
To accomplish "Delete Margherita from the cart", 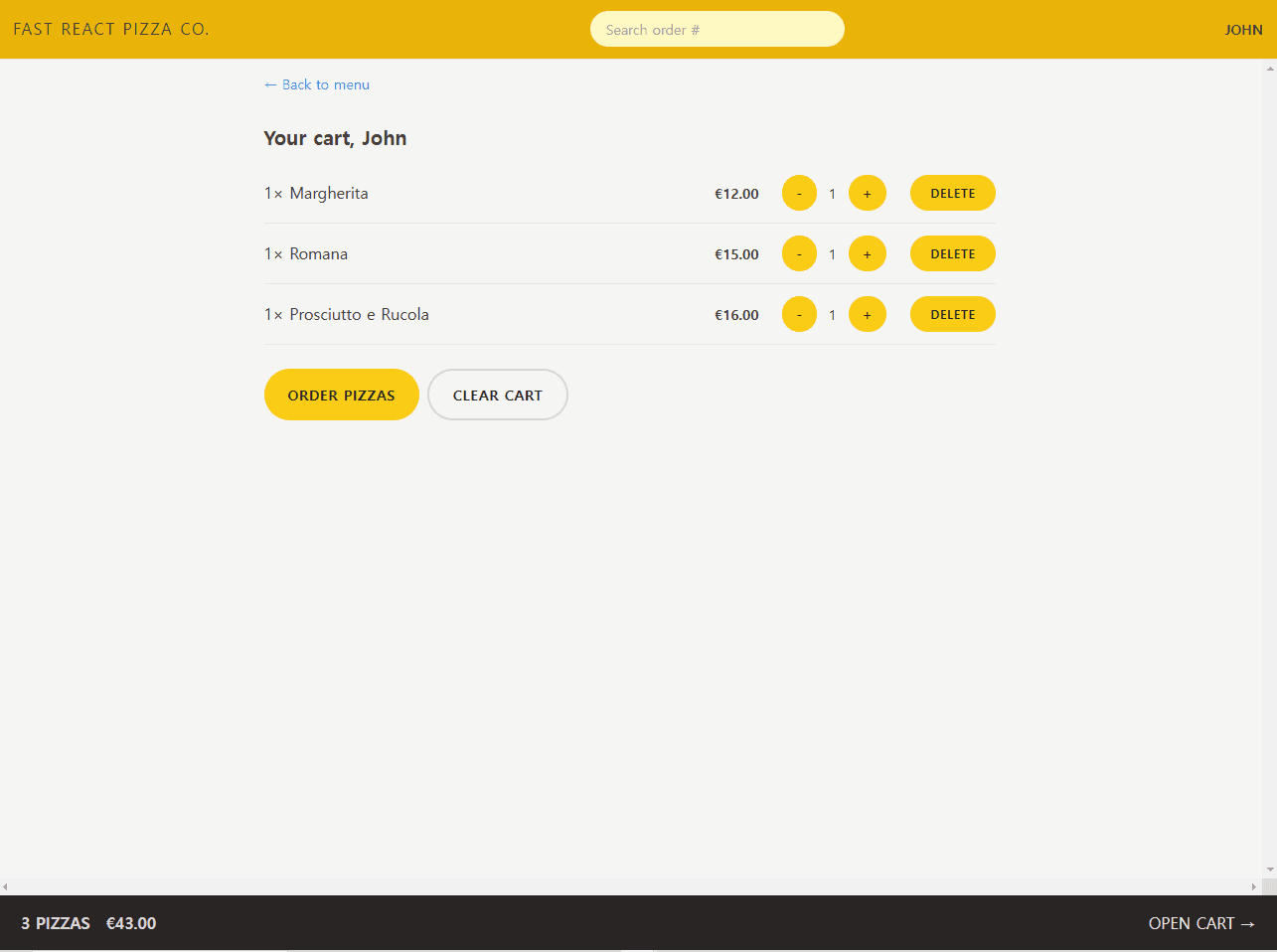I will 952,193.
